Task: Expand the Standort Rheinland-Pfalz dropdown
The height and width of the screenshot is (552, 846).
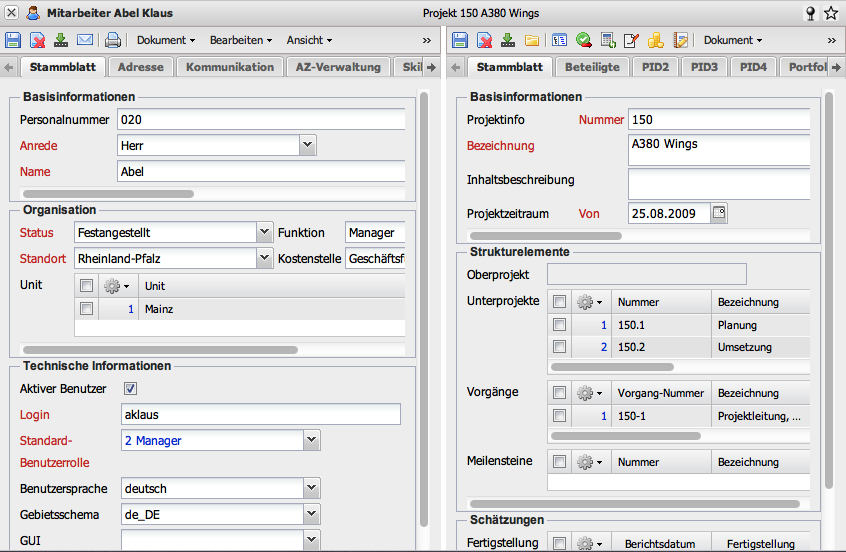Action: click(264, 258)
